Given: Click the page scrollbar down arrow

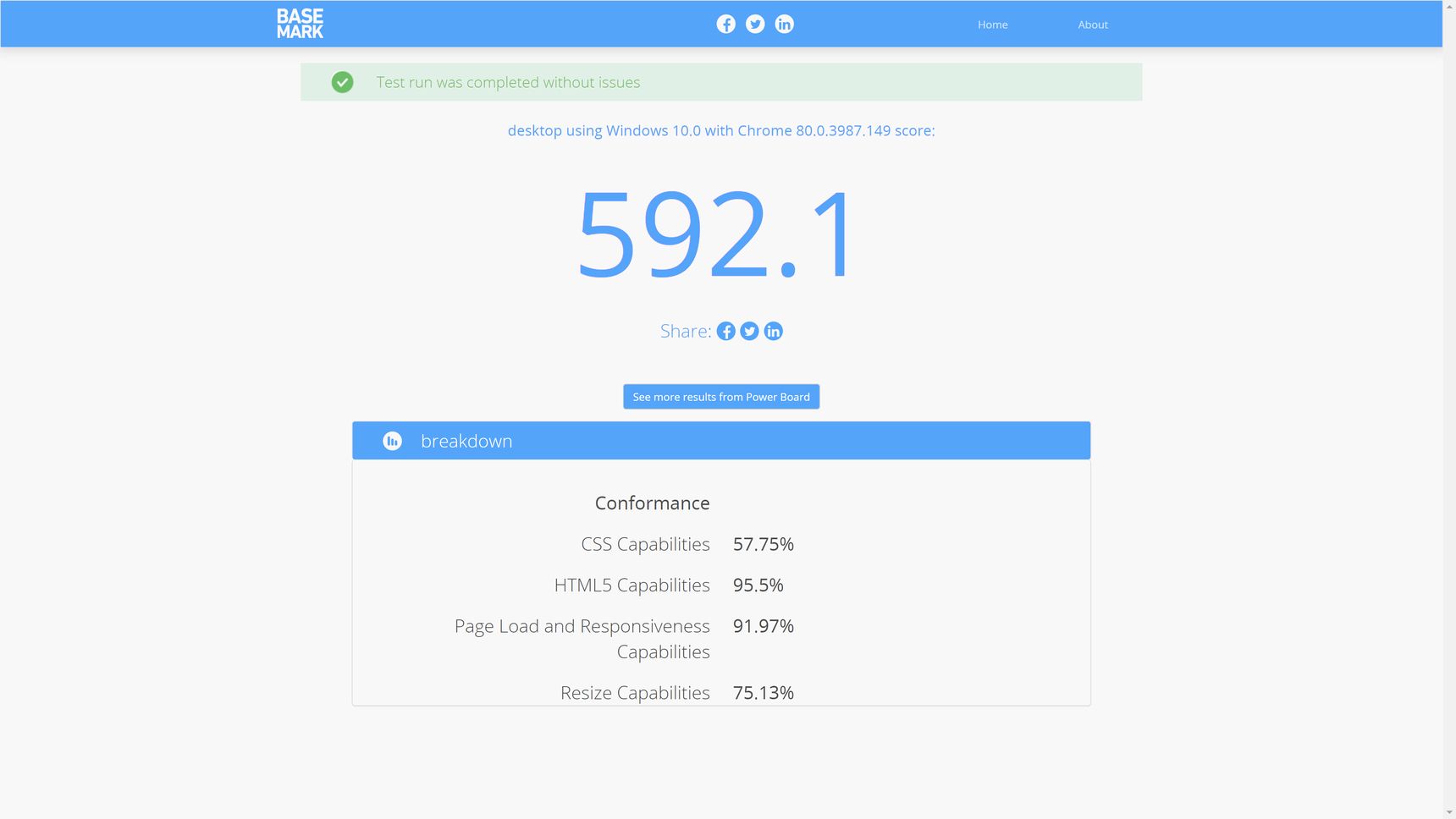Looking at the screenshot, I should (1449, 812).
